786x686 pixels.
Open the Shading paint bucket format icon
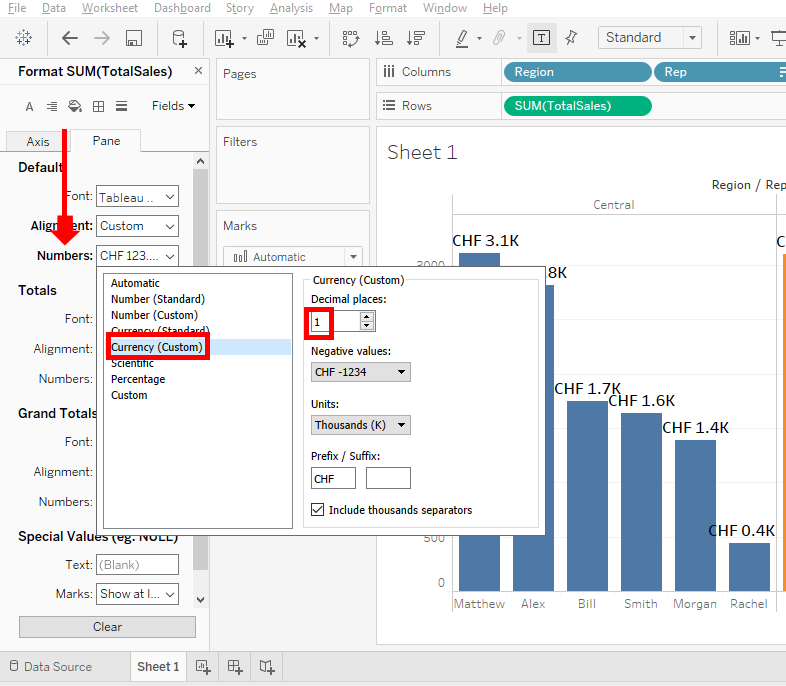pyautogui.click(x=74, y=106)
